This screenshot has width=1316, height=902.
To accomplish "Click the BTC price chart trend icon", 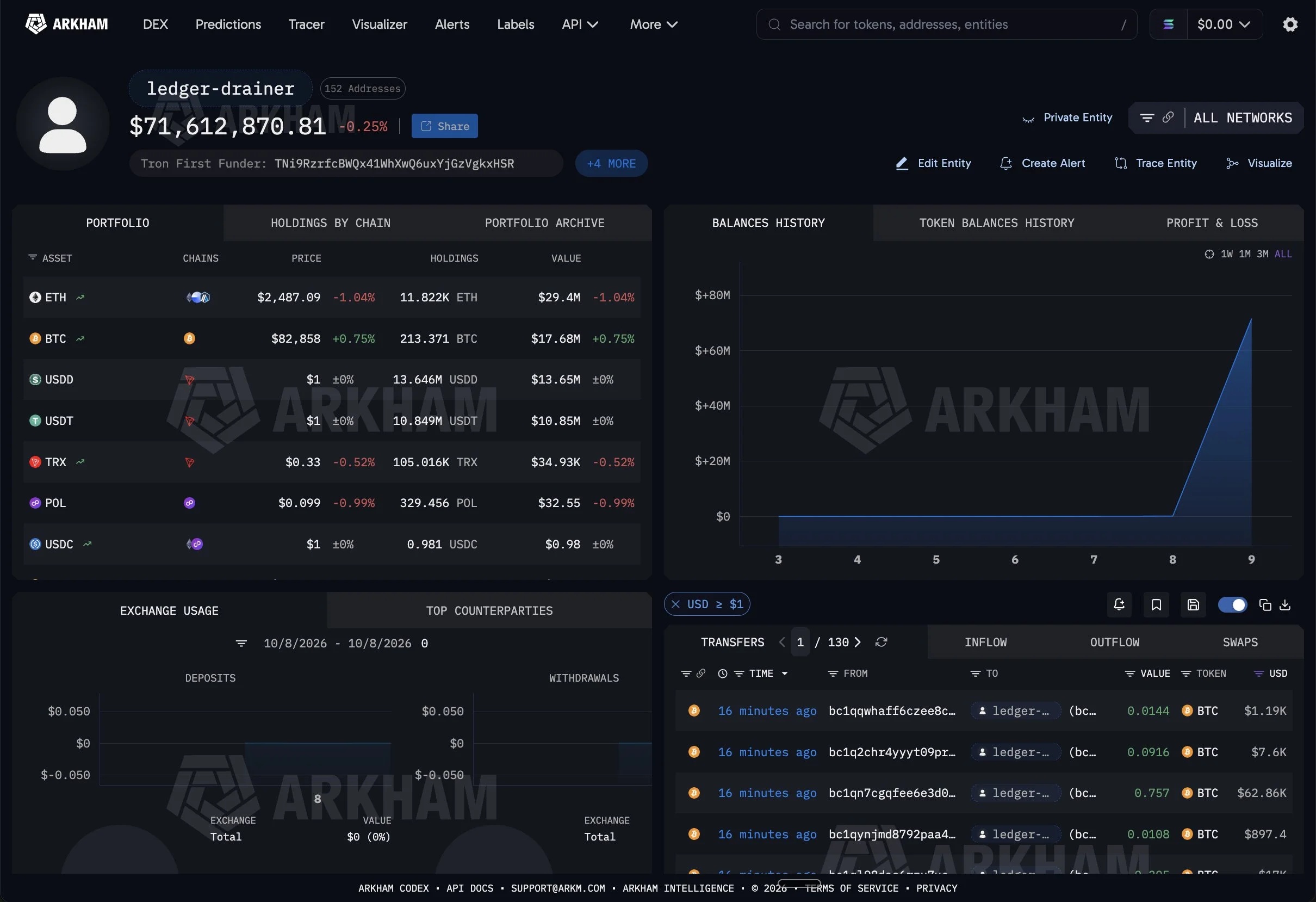I will coord(80,339).
